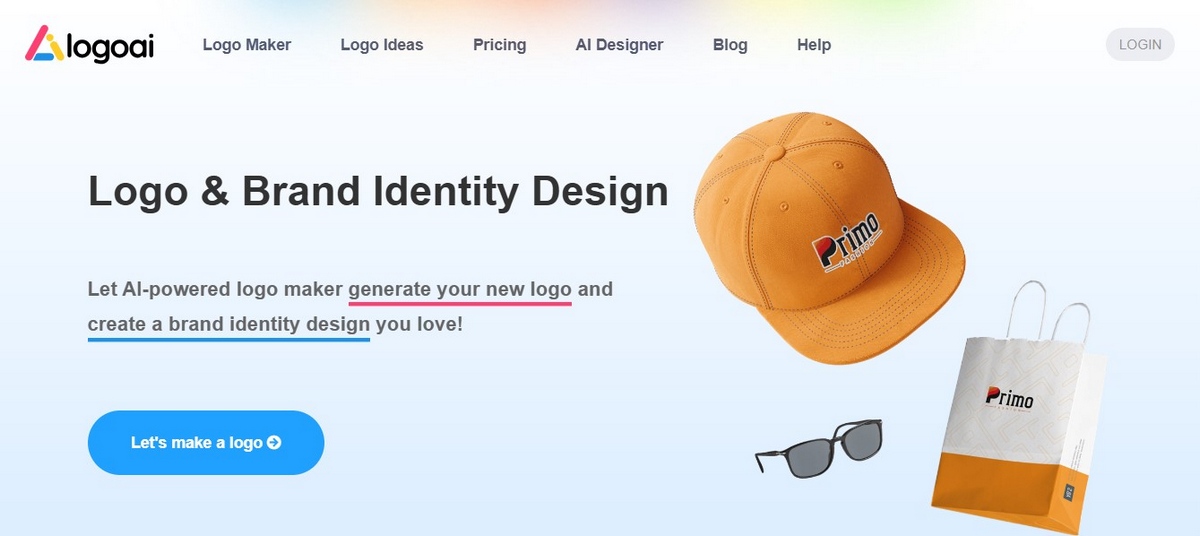Screen dimensions: 1200x536
Task: Click the Logo & Brand Identity Design heading
Action: click(x=378, y=191)
